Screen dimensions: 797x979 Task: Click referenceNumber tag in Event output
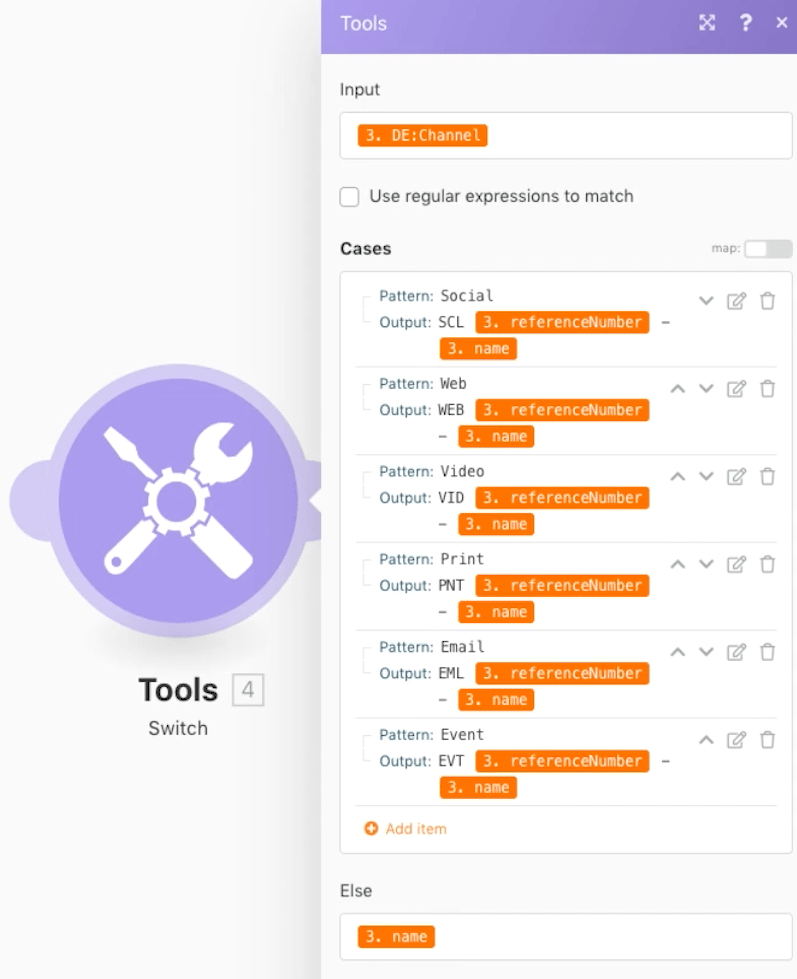[x=562, y=761]
